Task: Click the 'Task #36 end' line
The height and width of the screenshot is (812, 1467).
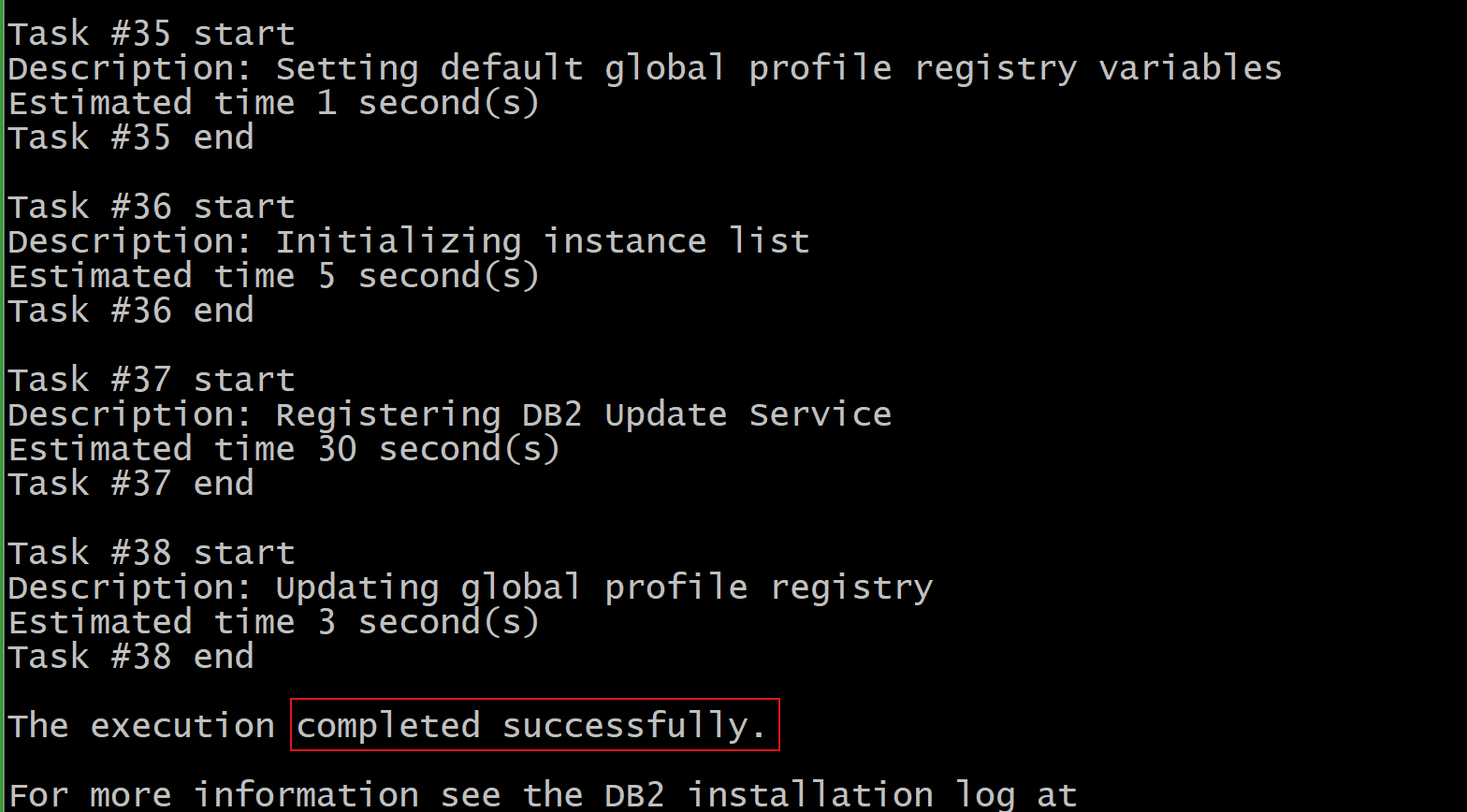Action: point(131,311)
